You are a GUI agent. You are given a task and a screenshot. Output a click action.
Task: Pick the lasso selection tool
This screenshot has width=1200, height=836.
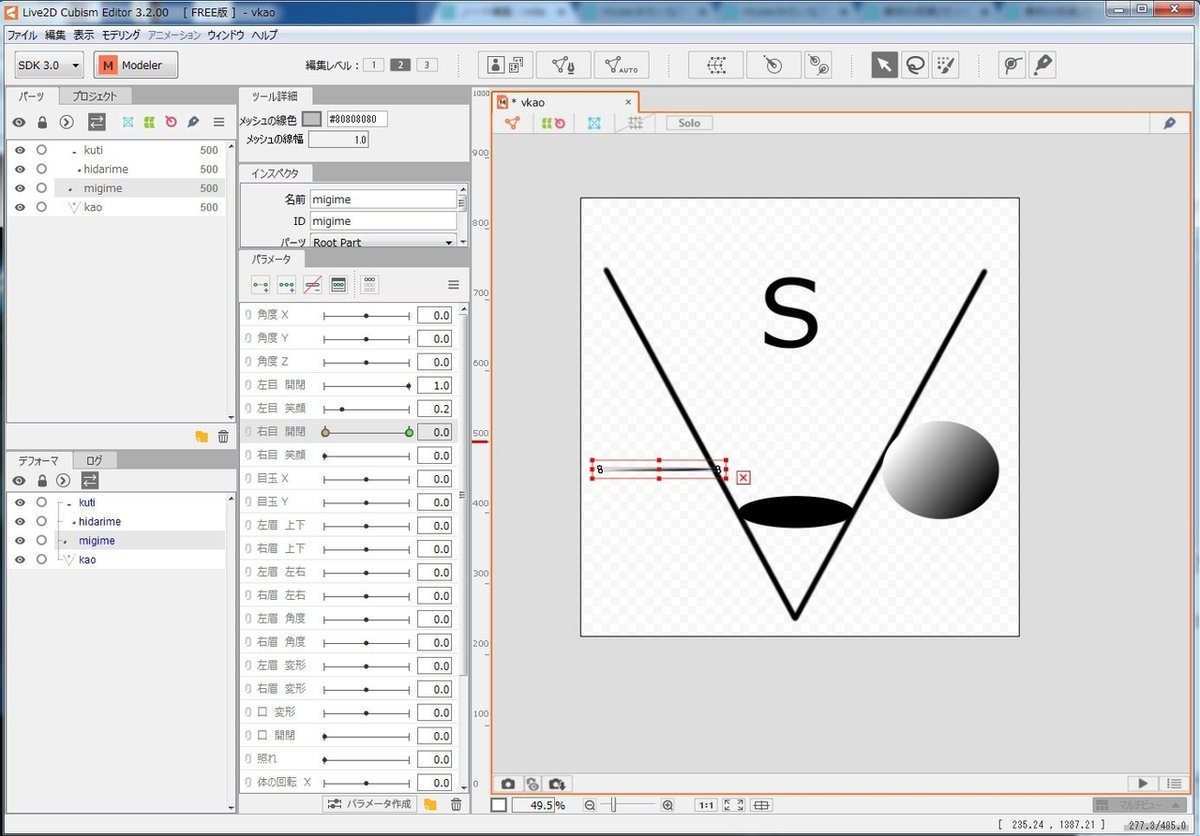coord(915,65)
